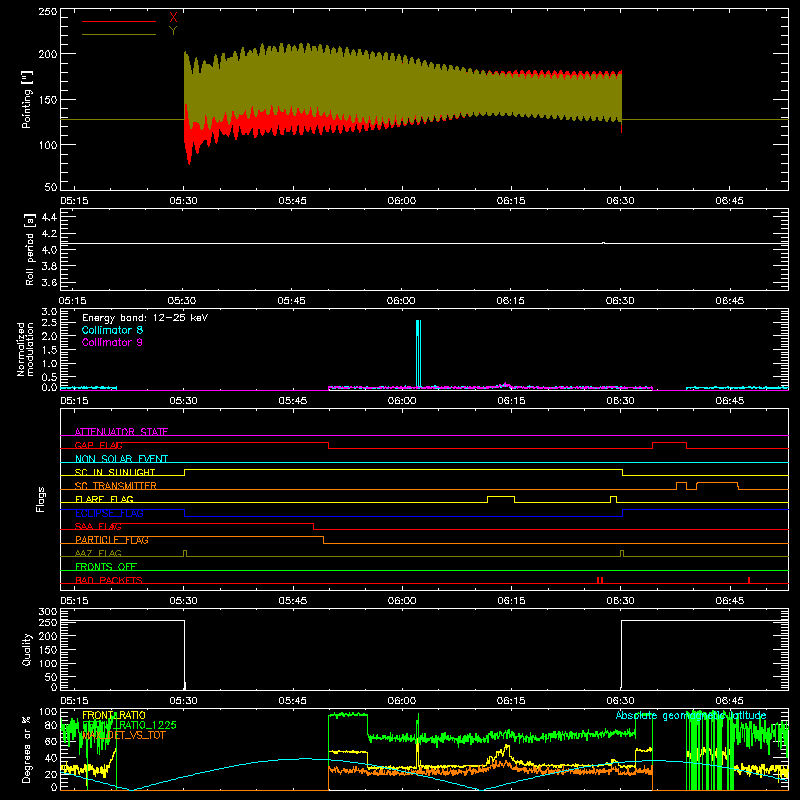Click the AAZ_FLAG label
This screenshot has width=800, height=800.
click(98, 553)
